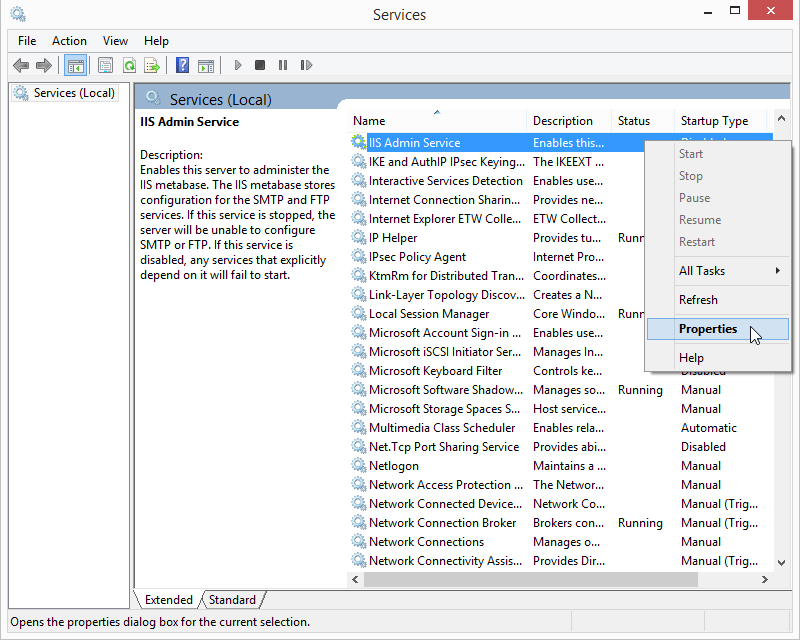
Task: Click gear icon beside Microsoft Keyboard Filter
Action: pos(359,370)
